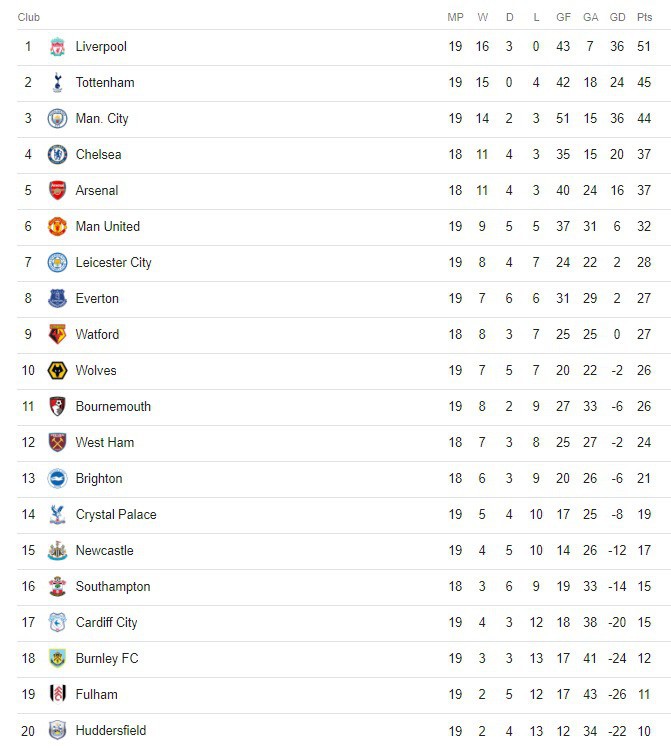Click the Chelsea club crest icon
Image resolution: width=671 pixels, height=748 pixels.
point(57,155)
